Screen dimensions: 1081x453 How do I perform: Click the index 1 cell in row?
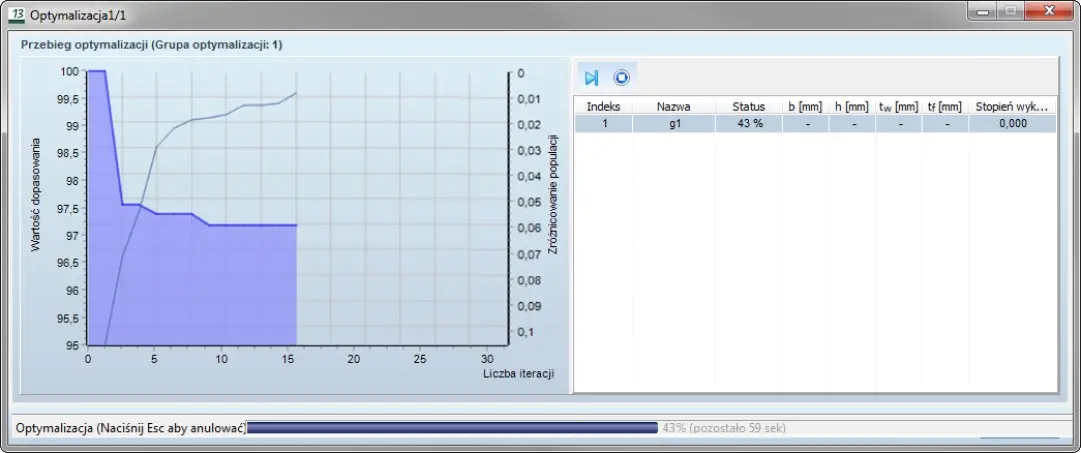pos(603,124)
